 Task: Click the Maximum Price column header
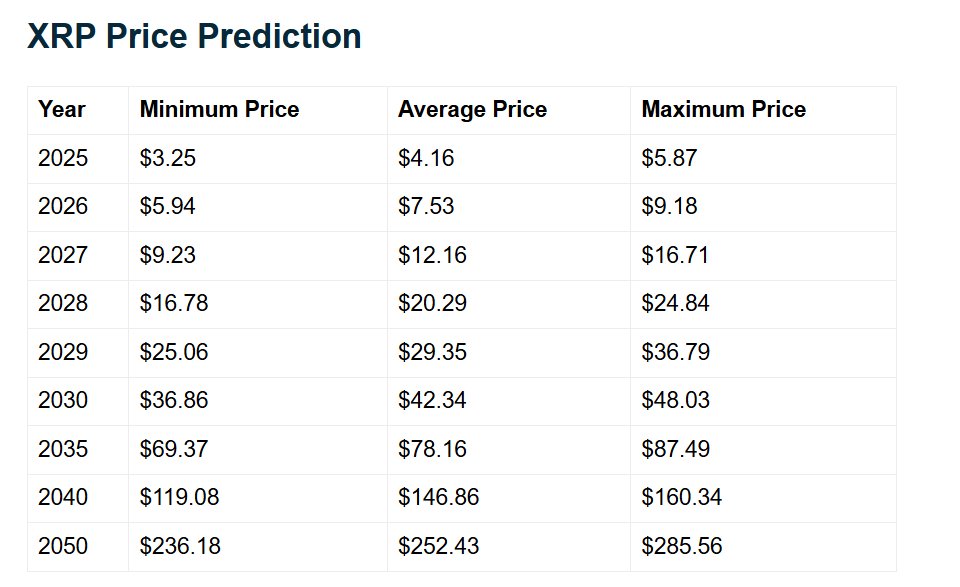tap(723, 110)
